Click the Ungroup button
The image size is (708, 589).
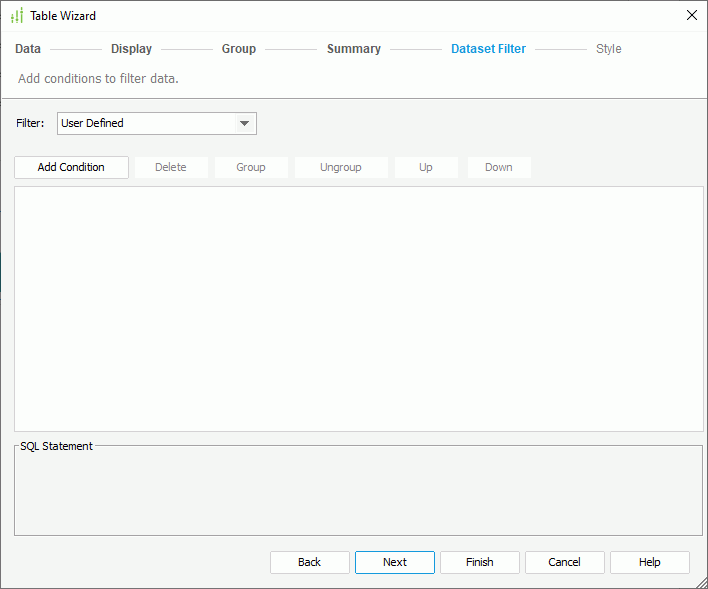[340, 167]
